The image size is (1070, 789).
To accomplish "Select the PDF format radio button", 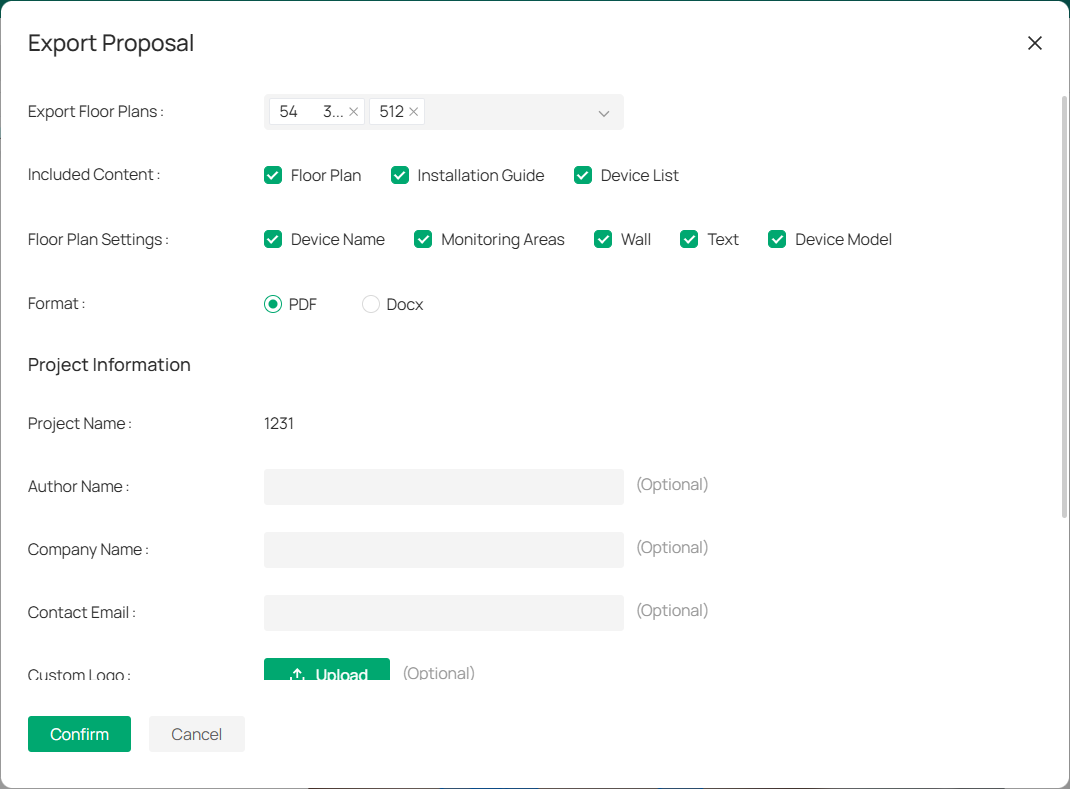I will click(x=272, y=304).
